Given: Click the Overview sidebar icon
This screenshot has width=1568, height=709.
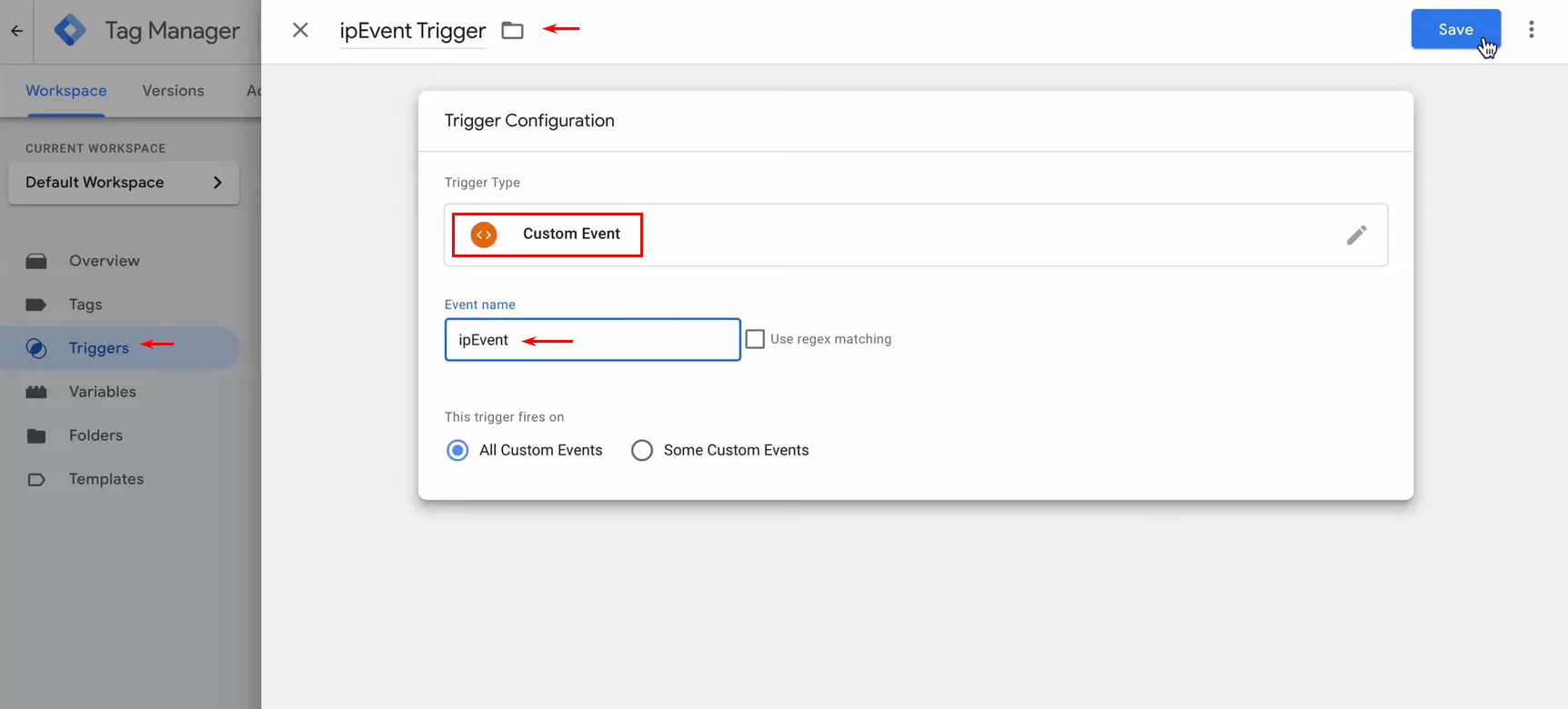Looking at the screenshot, I should click(x=36, y=262).
